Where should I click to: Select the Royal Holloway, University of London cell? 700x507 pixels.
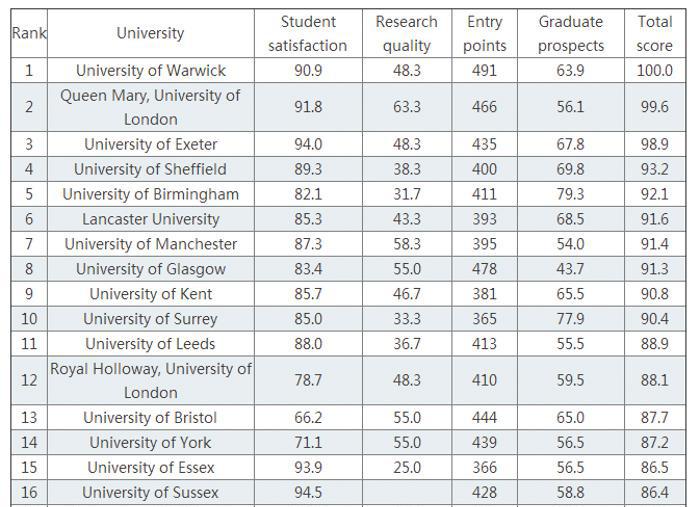[x=150, y=381]
